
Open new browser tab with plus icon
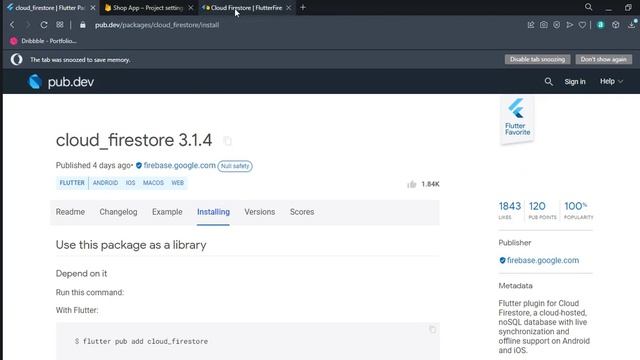pyautogui.click(x=303, y=7)
